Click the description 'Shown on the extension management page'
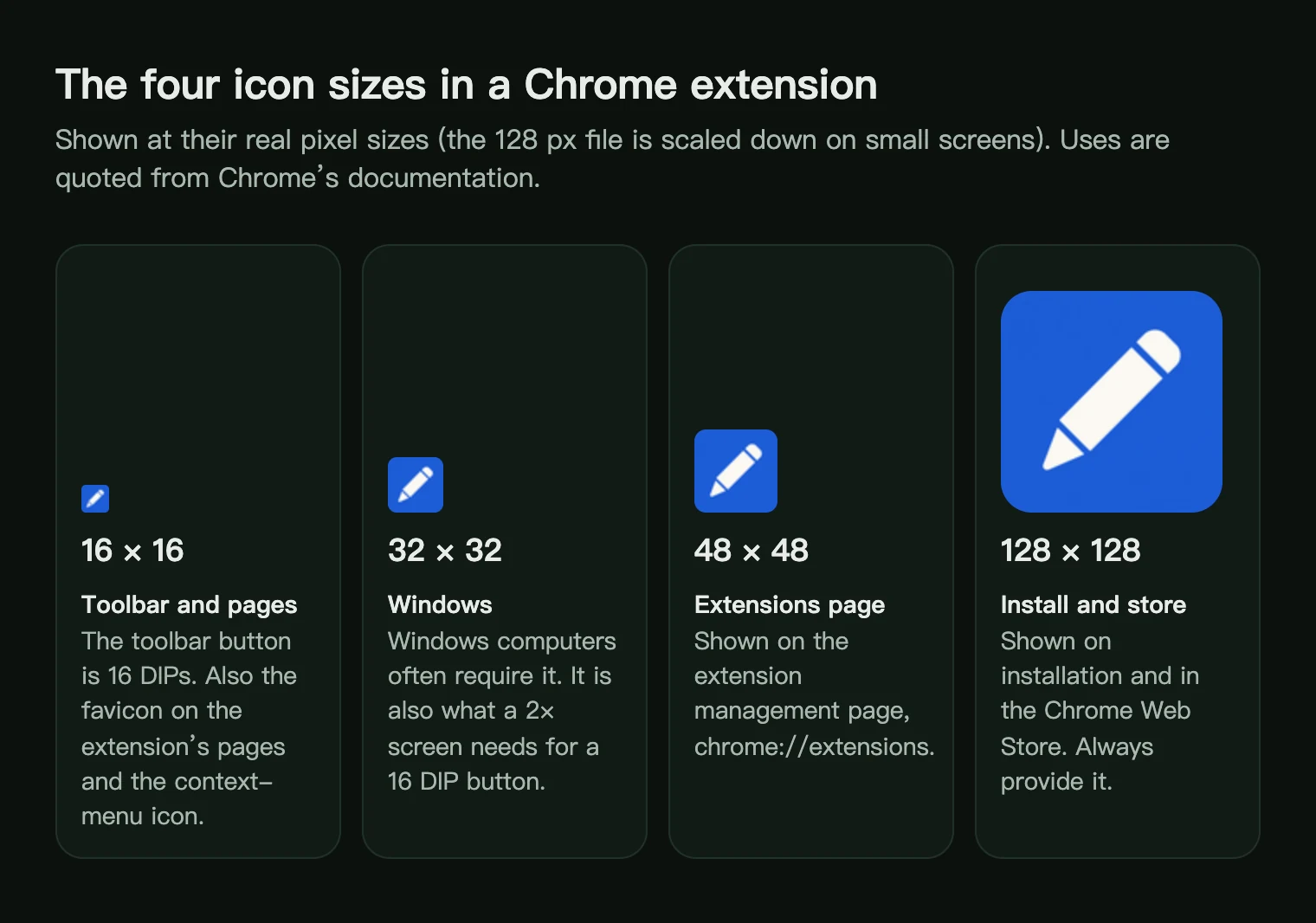Screen dimensions: 1316x923 [x=815, y=694]
